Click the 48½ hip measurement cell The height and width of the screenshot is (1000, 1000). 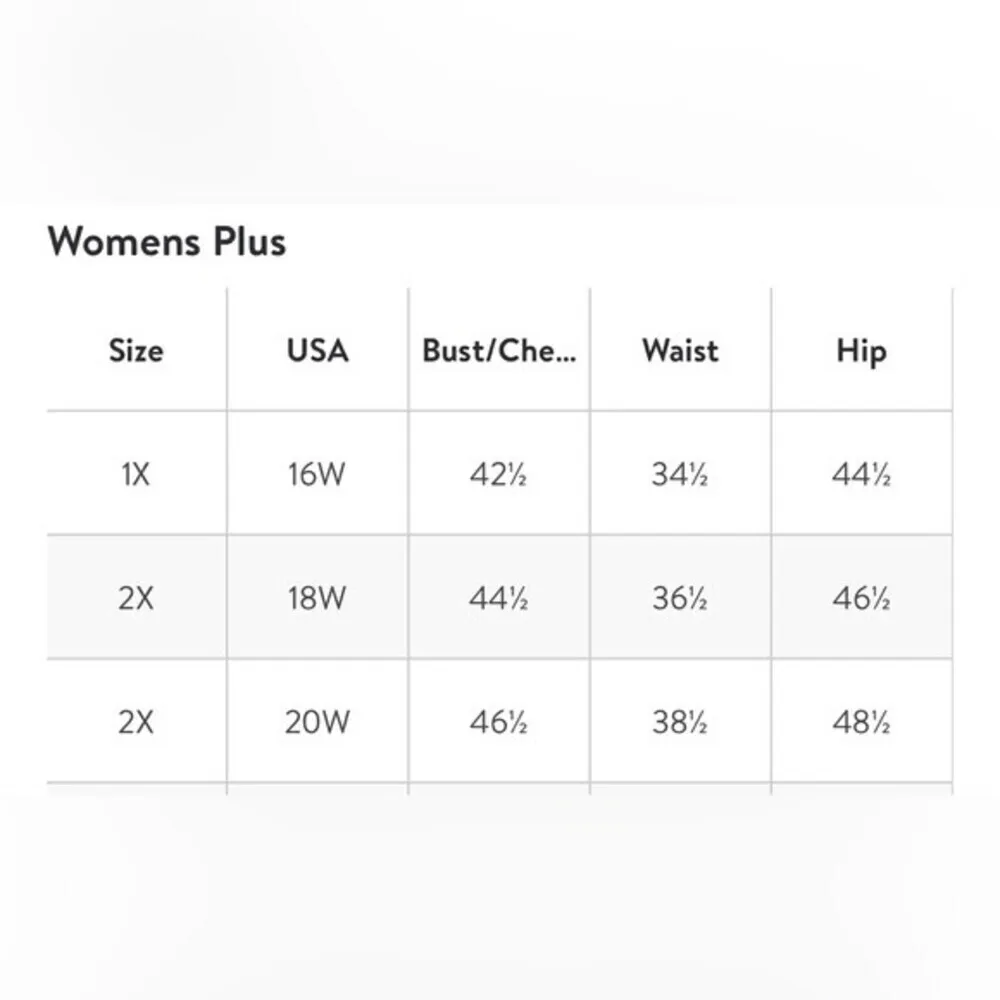(861, 722)
